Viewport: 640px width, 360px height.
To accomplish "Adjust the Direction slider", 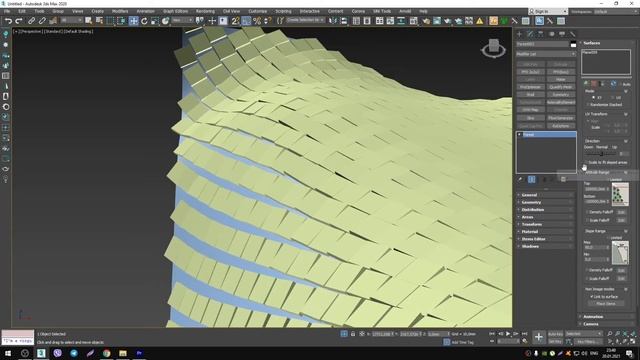I will click(601, 154).
